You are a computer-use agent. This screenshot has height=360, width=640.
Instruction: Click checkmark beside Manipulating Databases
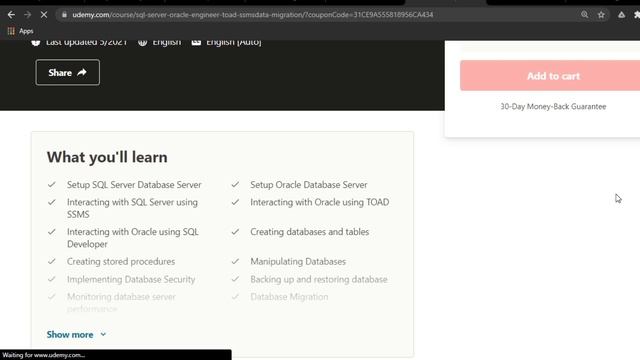(235, 261)
